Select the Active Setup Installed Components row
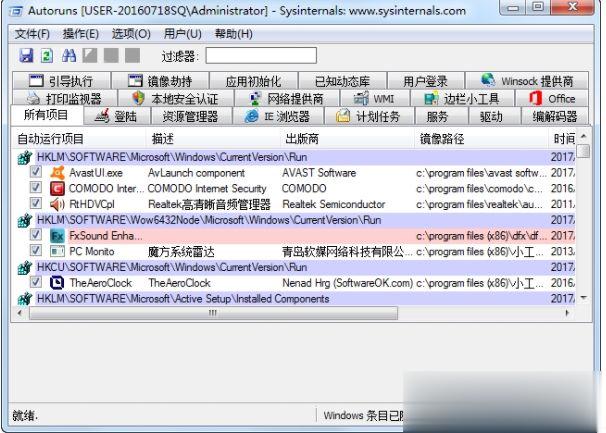The height and width of the screenshot is (433, 606). [294, 298]
